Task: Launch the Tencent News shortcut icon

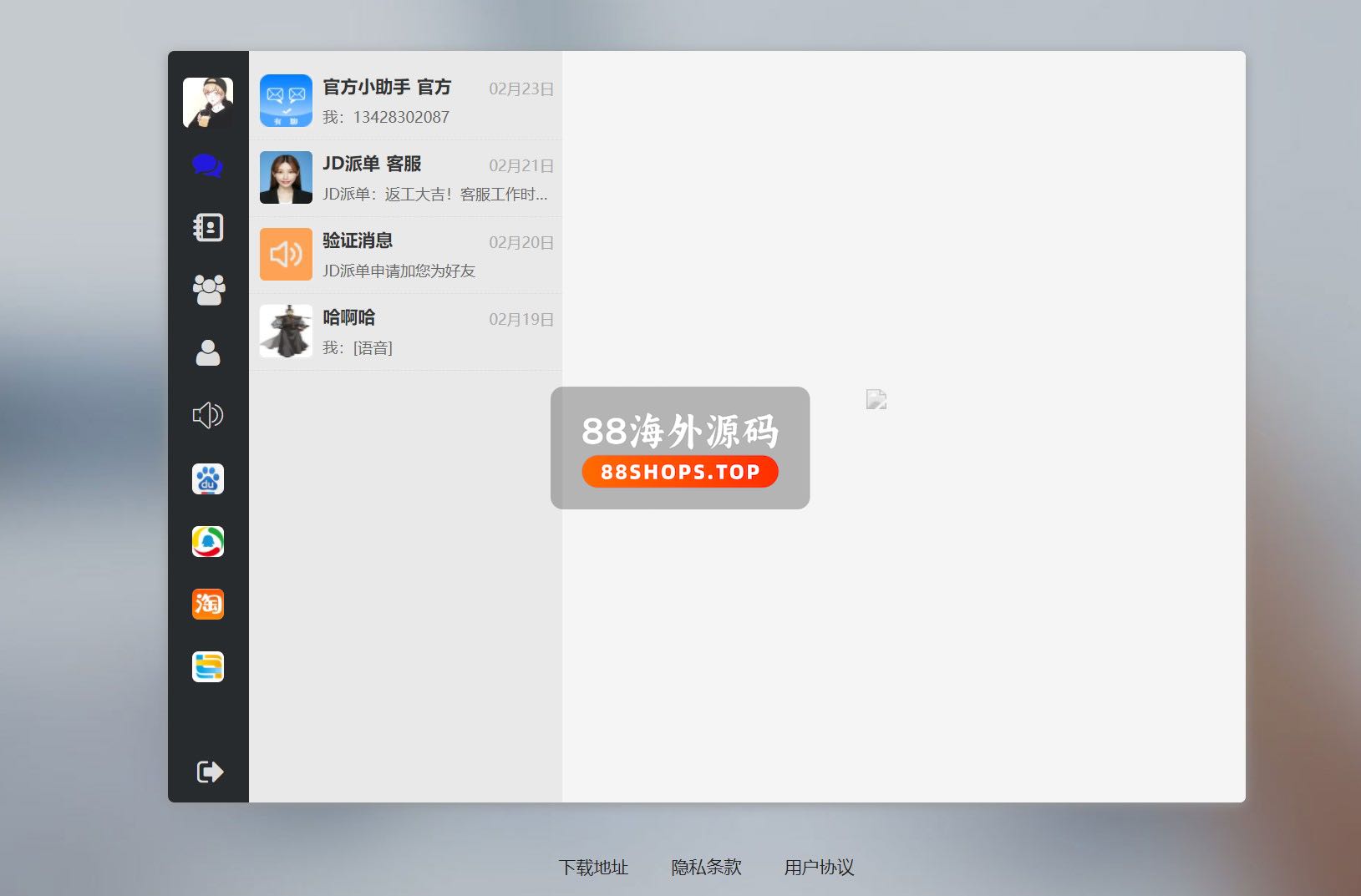Action: (x=208, y=542)
